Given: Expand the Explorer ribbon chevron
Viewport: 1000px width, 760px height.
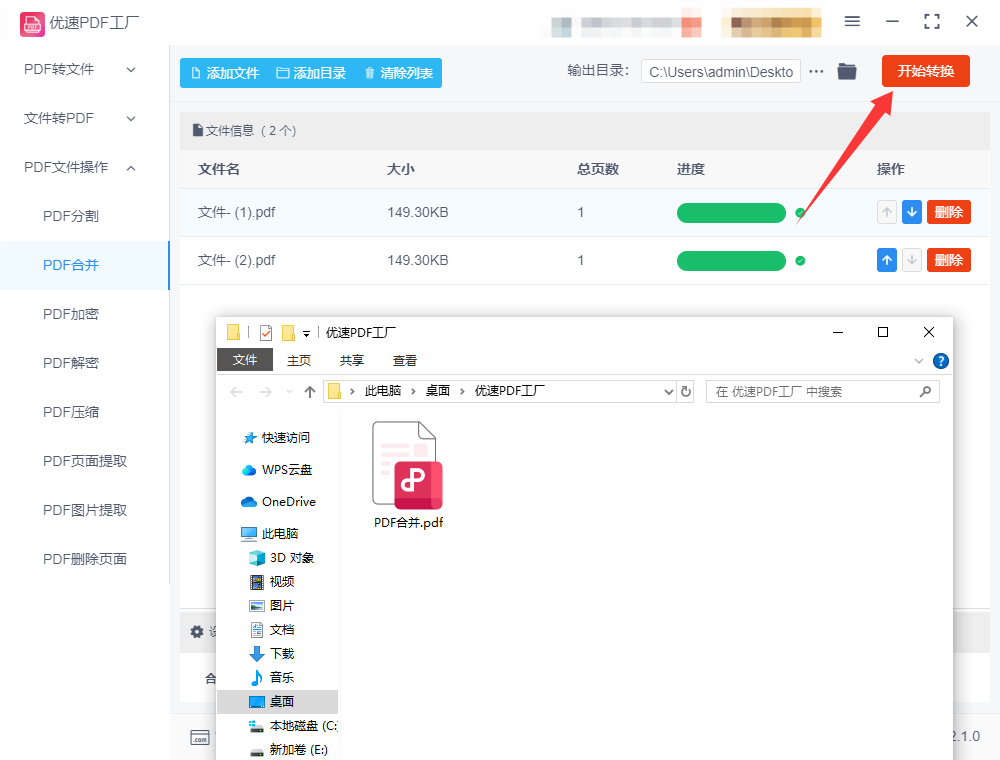Looking at the screenshot, I should (919, 361).
